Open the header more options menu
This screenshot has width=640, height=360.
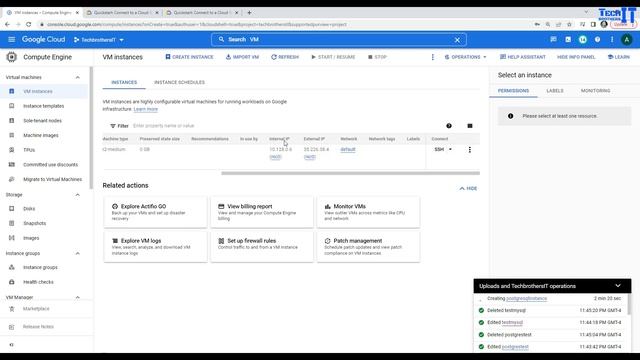click(x=612, y=40)
